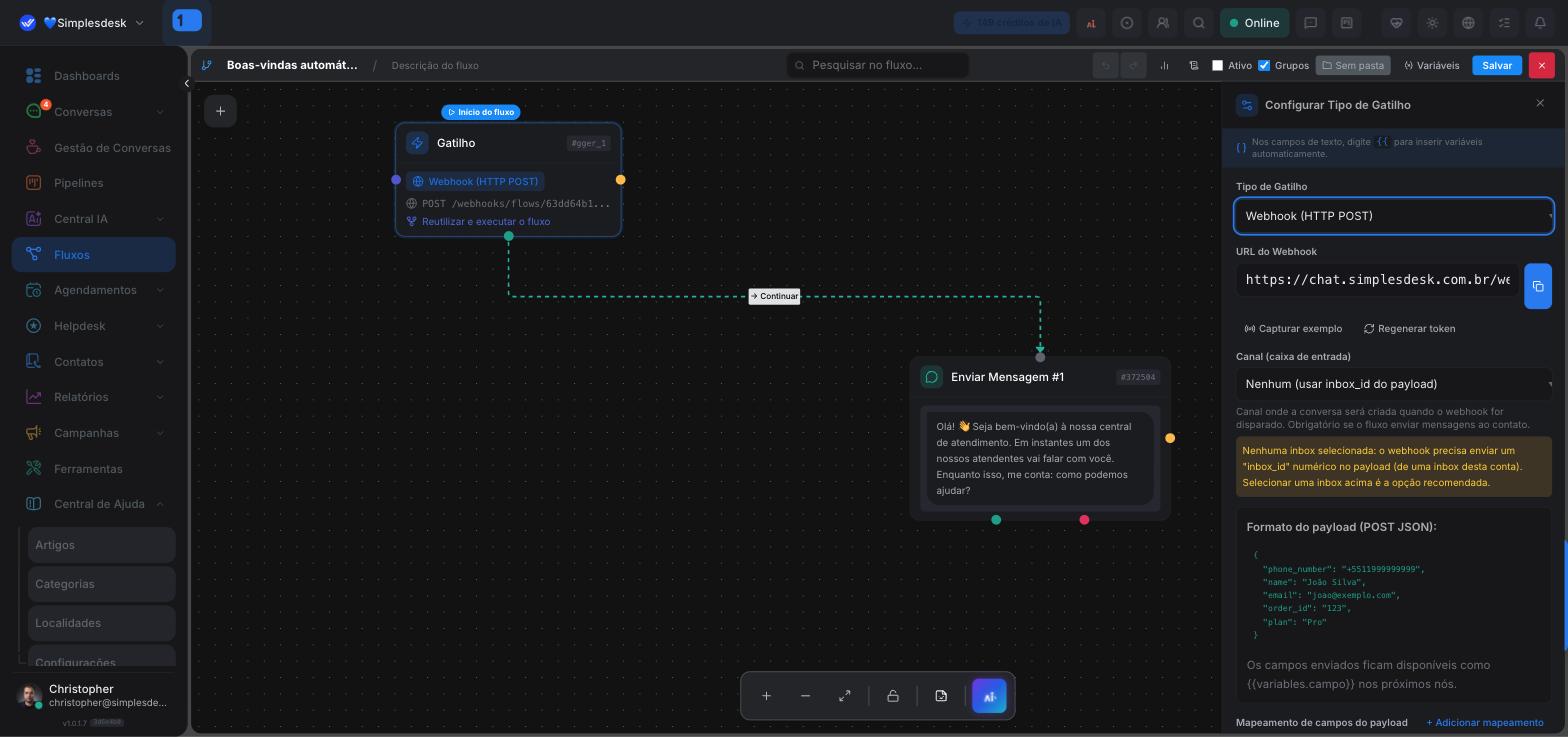
Task: Click the Salvar button
Action: coord(1497,65)
